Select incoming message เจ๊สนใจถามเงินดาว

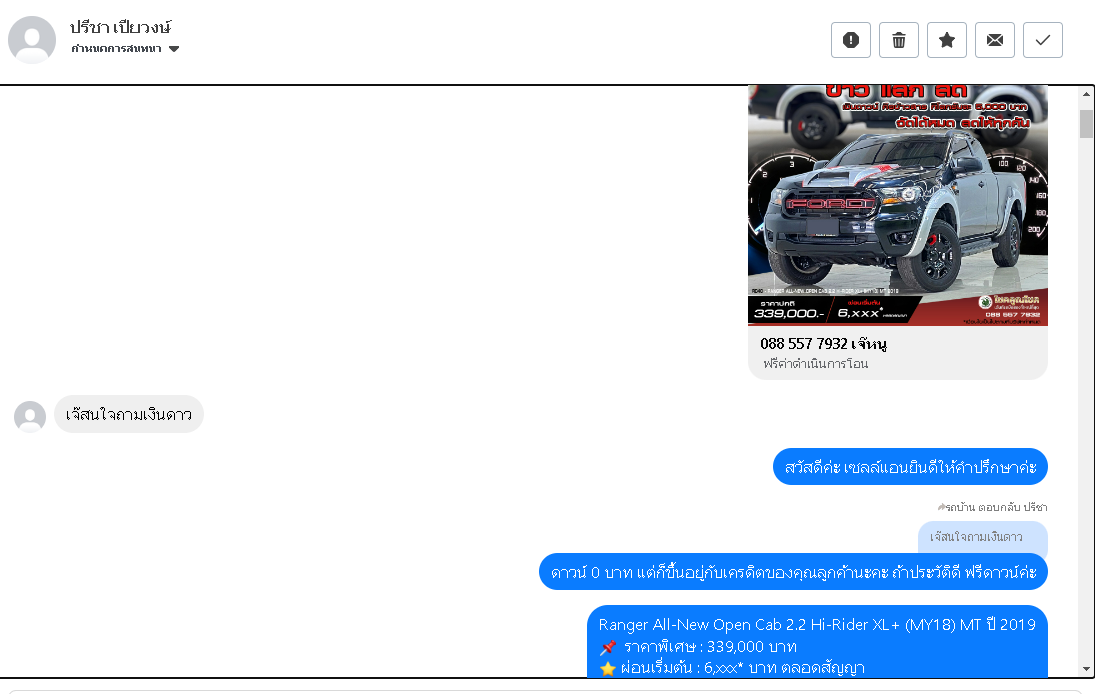point(128,415)
